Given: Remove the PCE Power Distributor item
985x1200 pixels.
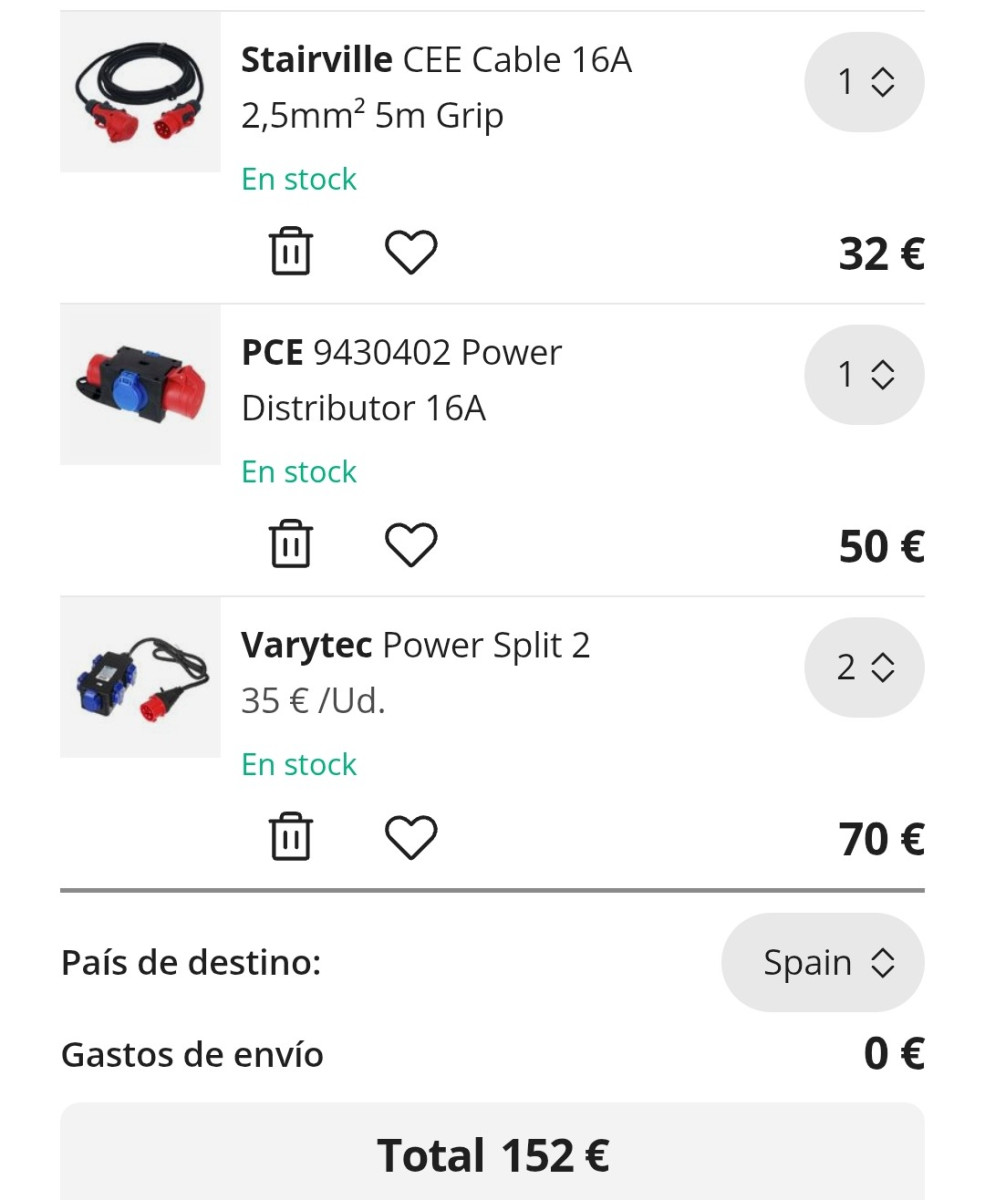Looking at the screenshot, I should click(291, 545).
